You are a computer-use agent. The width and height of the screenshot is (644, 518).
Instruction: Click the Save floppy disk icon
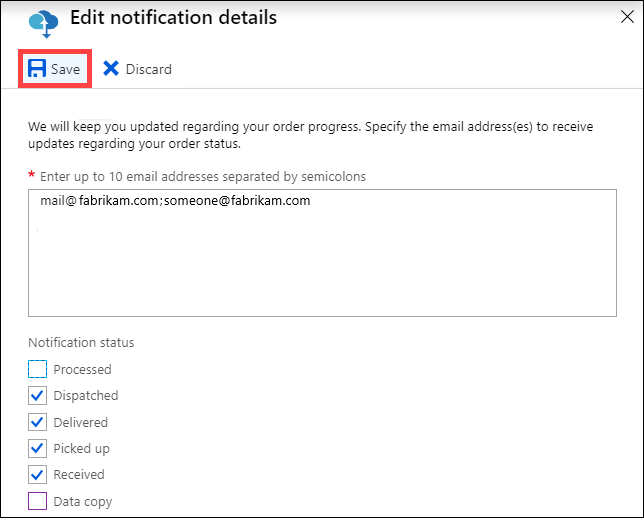[37, 68]
